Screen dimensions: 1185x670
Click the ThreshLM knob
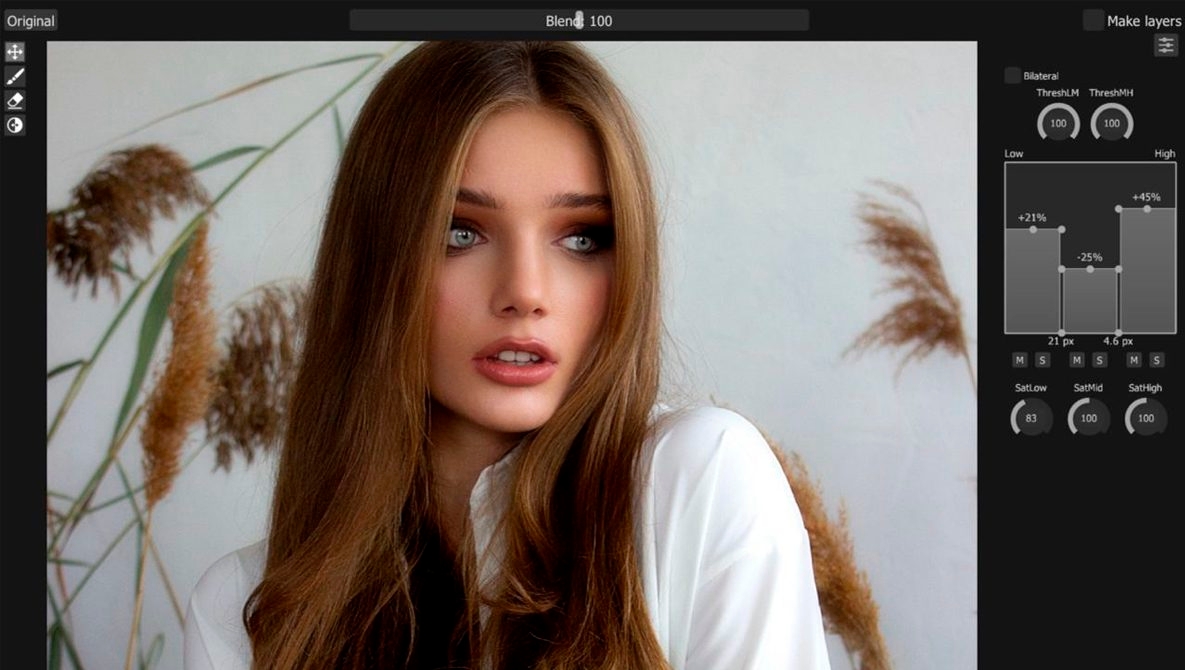[x=1057, y=123]
